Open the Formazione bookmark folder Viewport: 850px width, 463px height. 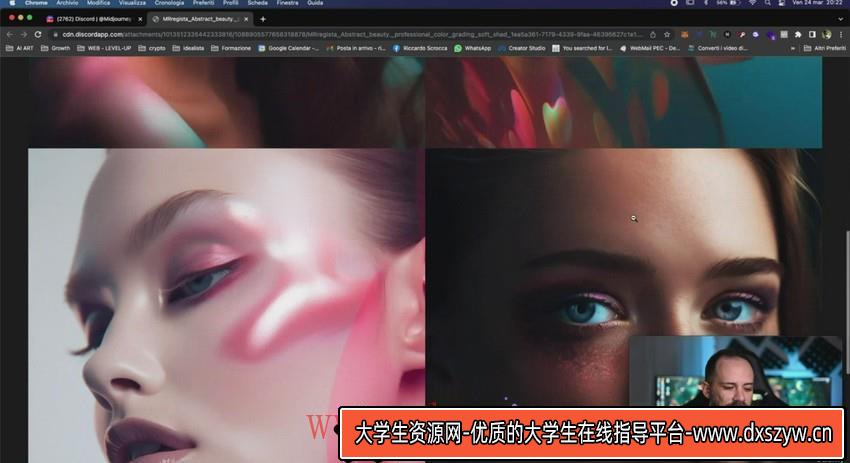(x=231, y=48)
